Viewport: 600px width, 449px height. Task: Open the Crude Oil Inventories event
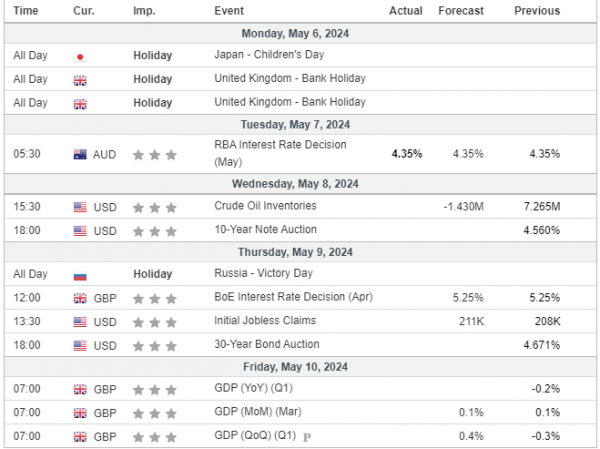(265, 206)
